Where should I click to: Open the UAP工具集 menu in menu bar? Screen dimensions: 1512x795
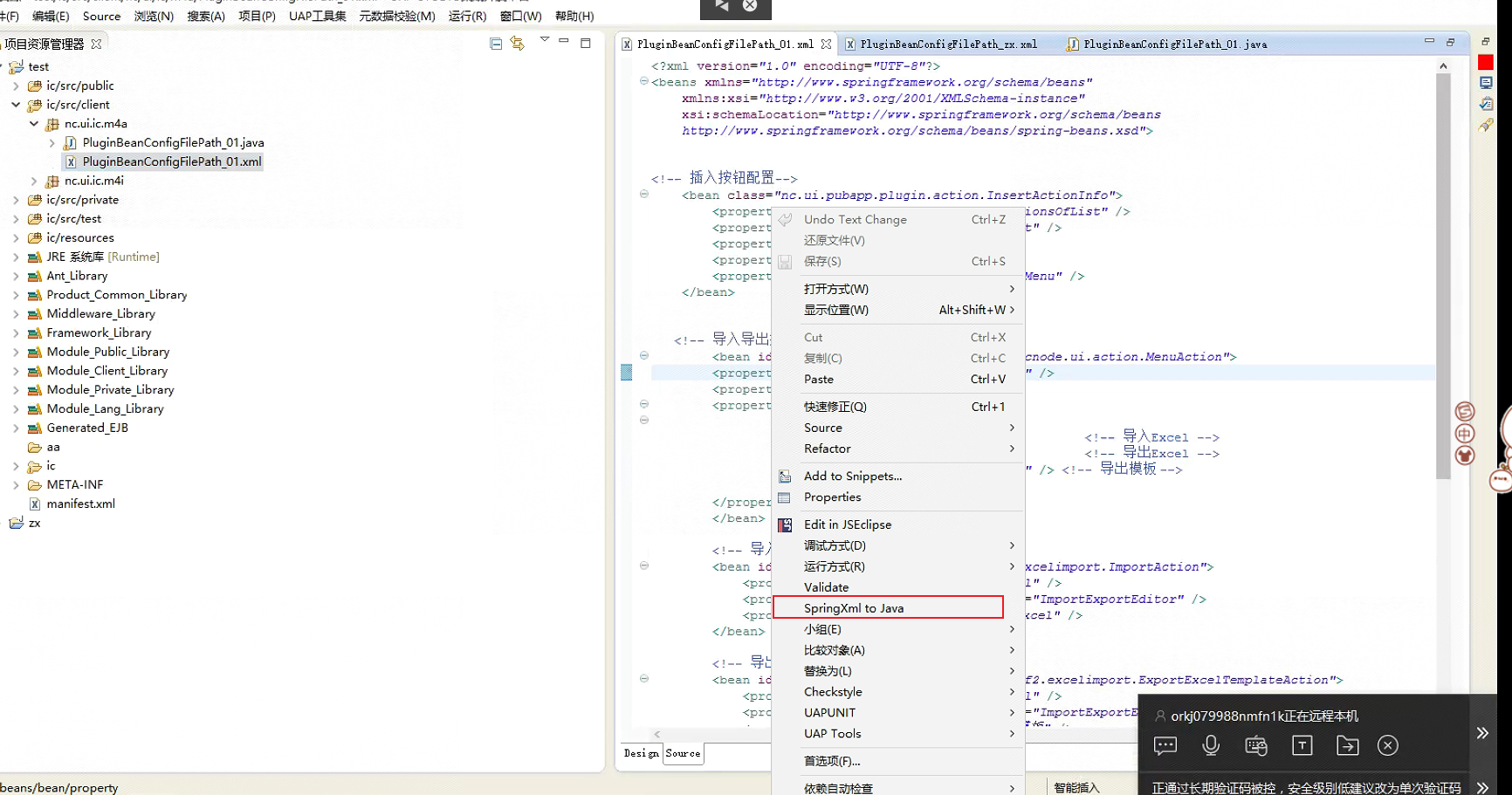318,16
